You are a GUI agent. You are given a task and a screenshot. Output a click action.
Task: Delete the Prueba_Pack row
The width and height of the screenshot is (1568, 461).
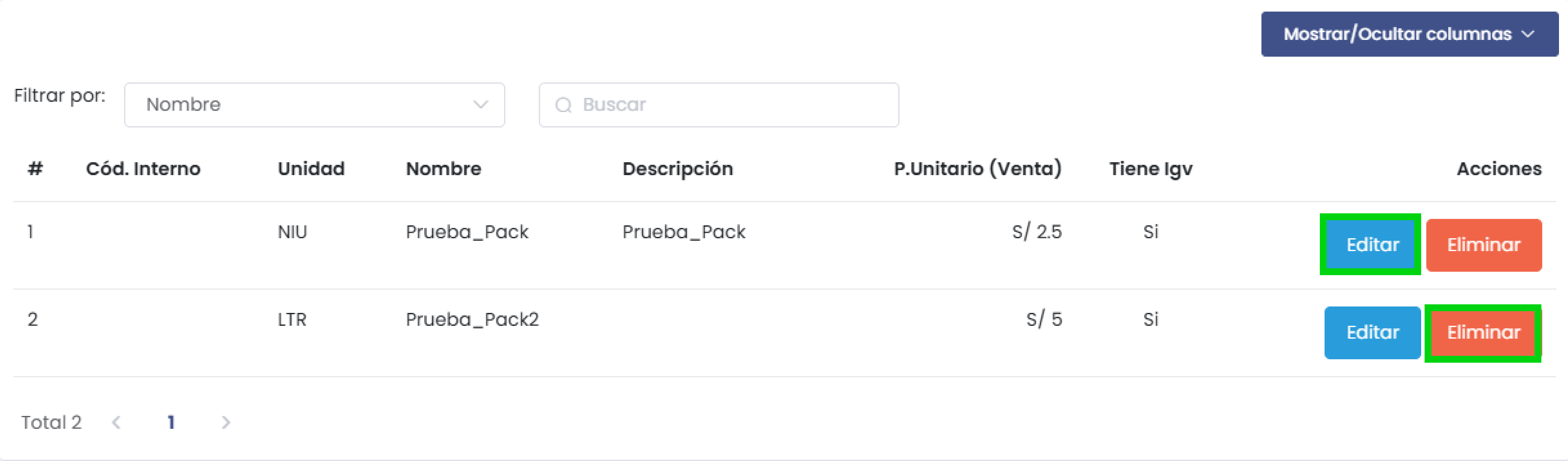pos(1483,245)
